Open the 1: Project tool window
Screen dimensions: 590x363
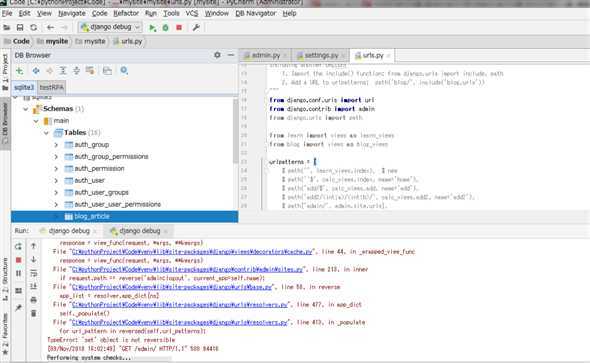tap(5, 71)
